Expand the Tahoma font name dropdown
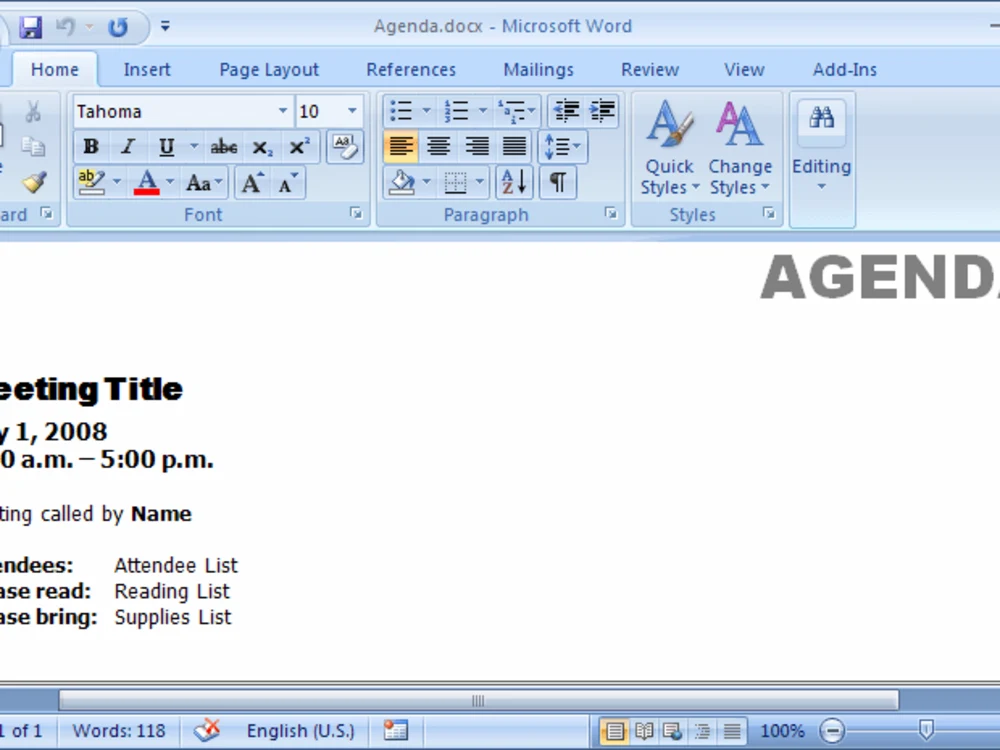The height and width of the screenshot is (750, 1000). coord(283,111)
